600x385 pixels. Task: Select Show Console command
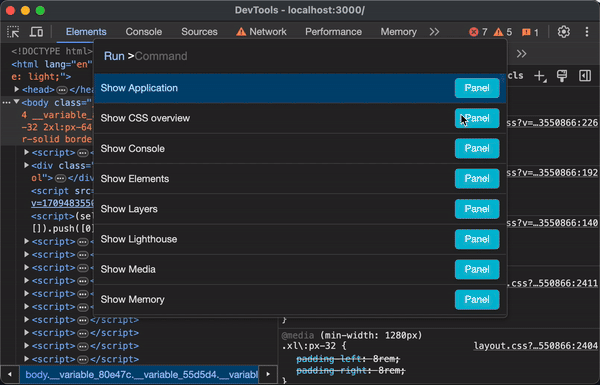tap(300, 148)
